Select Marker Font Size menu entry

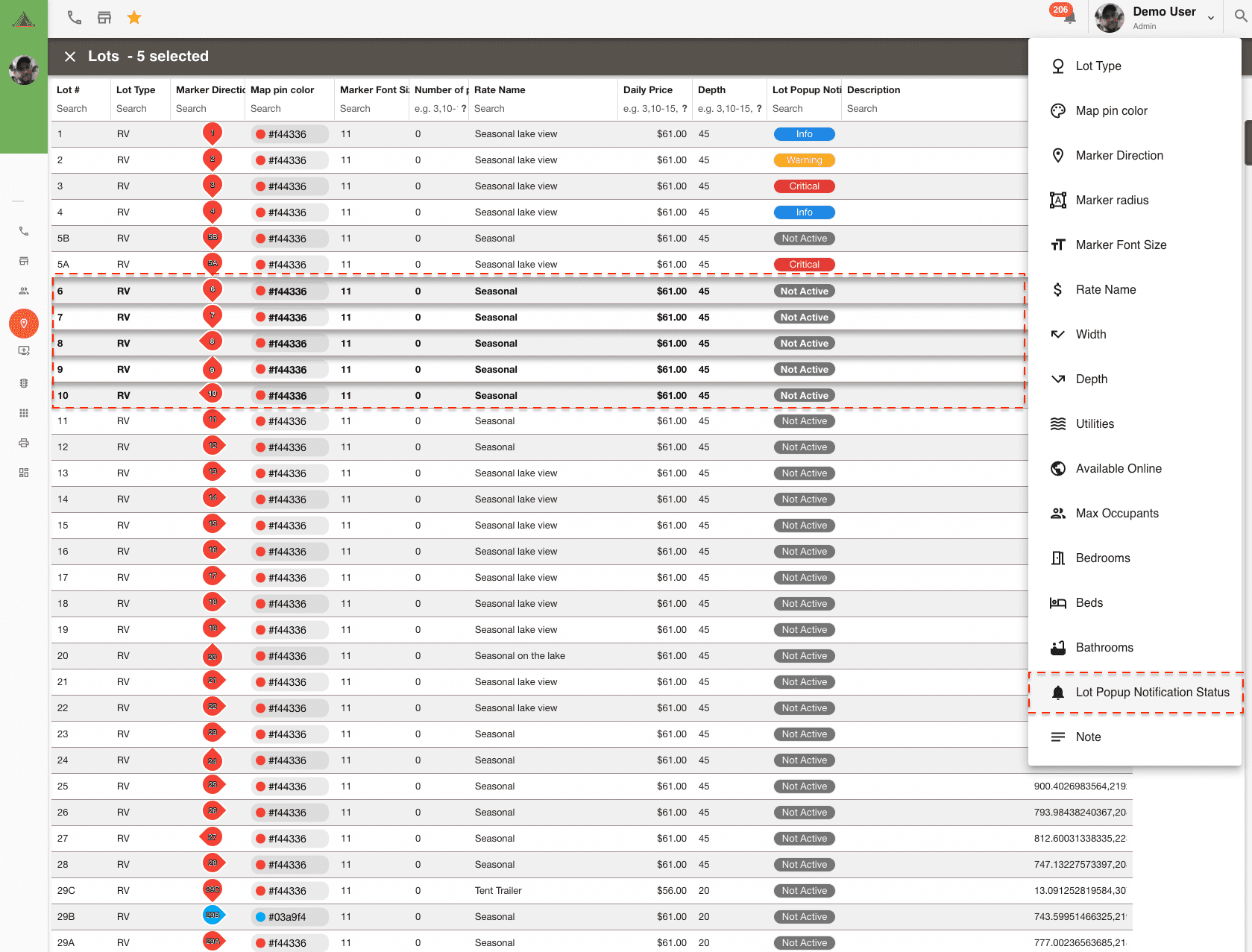(x=1135, y=245)
